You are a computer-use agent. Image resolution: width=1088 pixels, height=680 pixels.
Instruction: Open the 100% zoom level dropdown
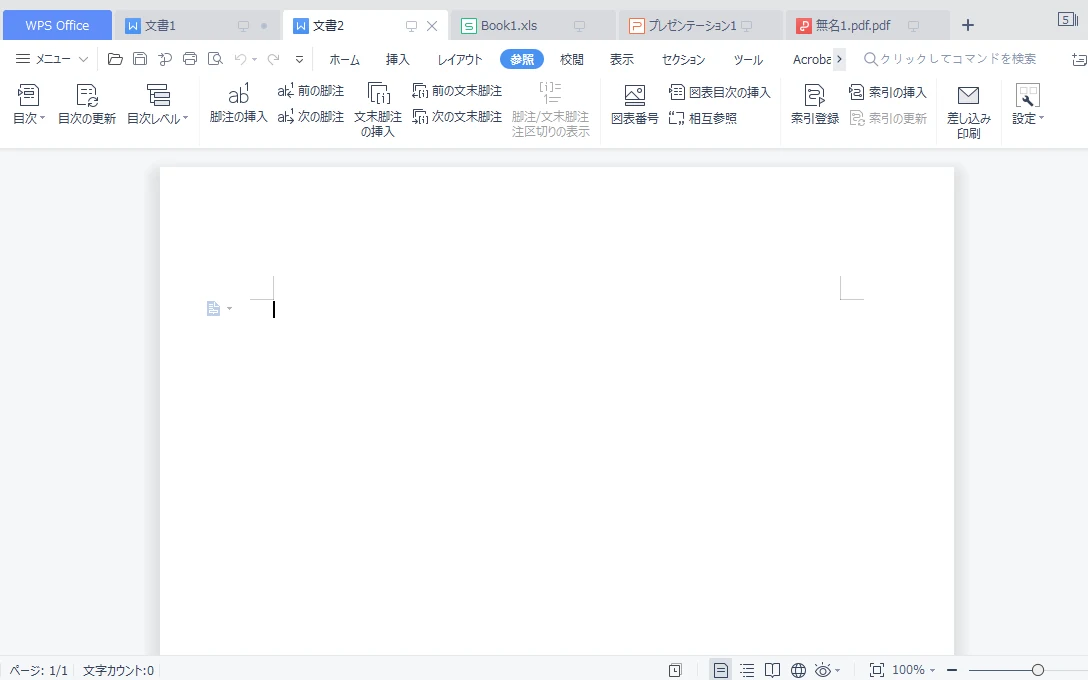tap(913, 670)
